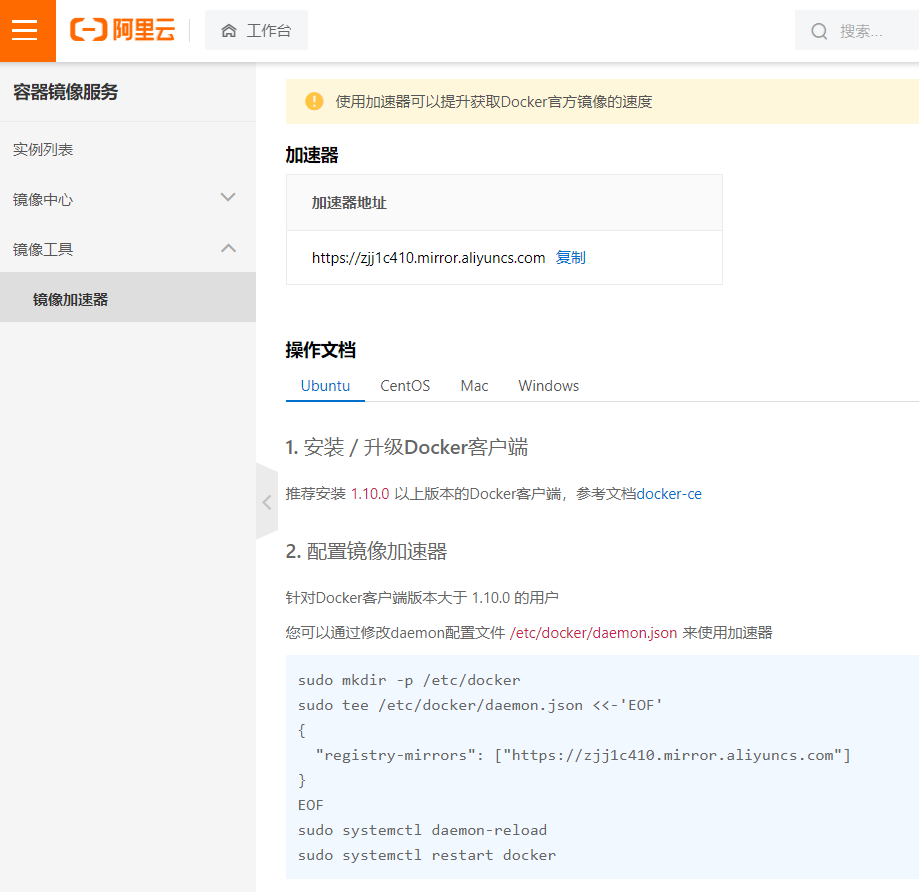Switch to the Windows tab
This screenshot has height=892, width=919.
[x=549, y=386]
